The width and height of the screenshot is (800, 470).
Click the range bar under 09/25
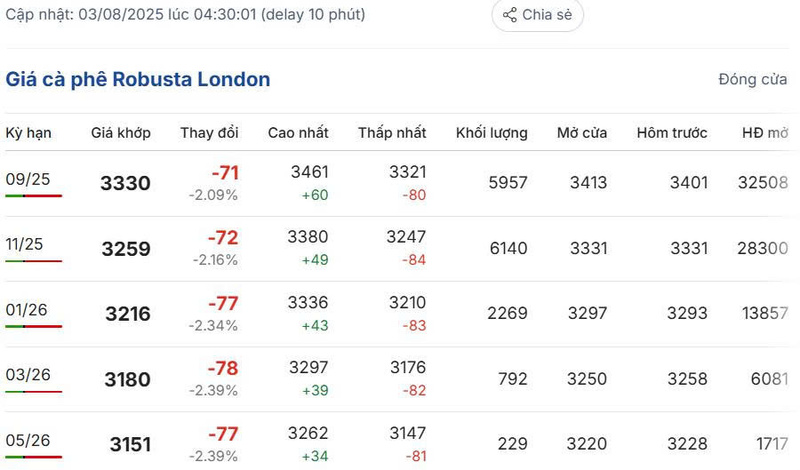(33, 196)
